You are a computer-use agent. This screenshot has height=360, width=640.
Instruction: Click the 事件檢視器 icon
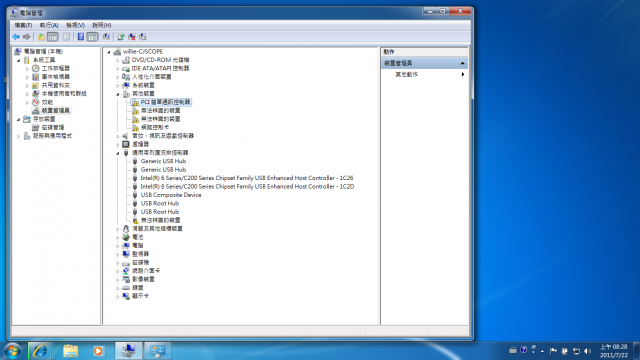(x=36, y=77)
